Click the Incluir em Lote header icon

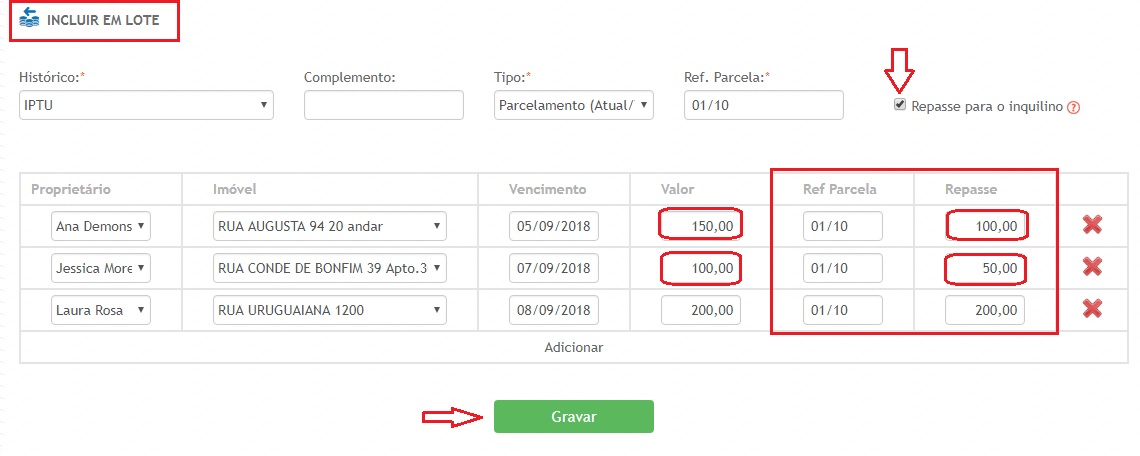pos(30,18)
